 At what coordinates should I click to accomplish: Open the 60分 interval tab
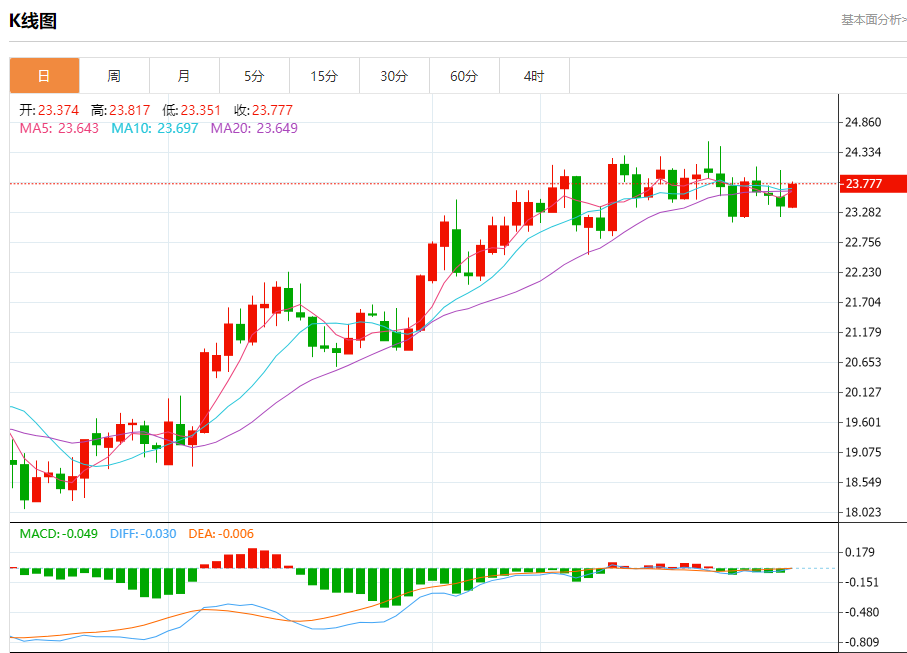click(464, 76)
